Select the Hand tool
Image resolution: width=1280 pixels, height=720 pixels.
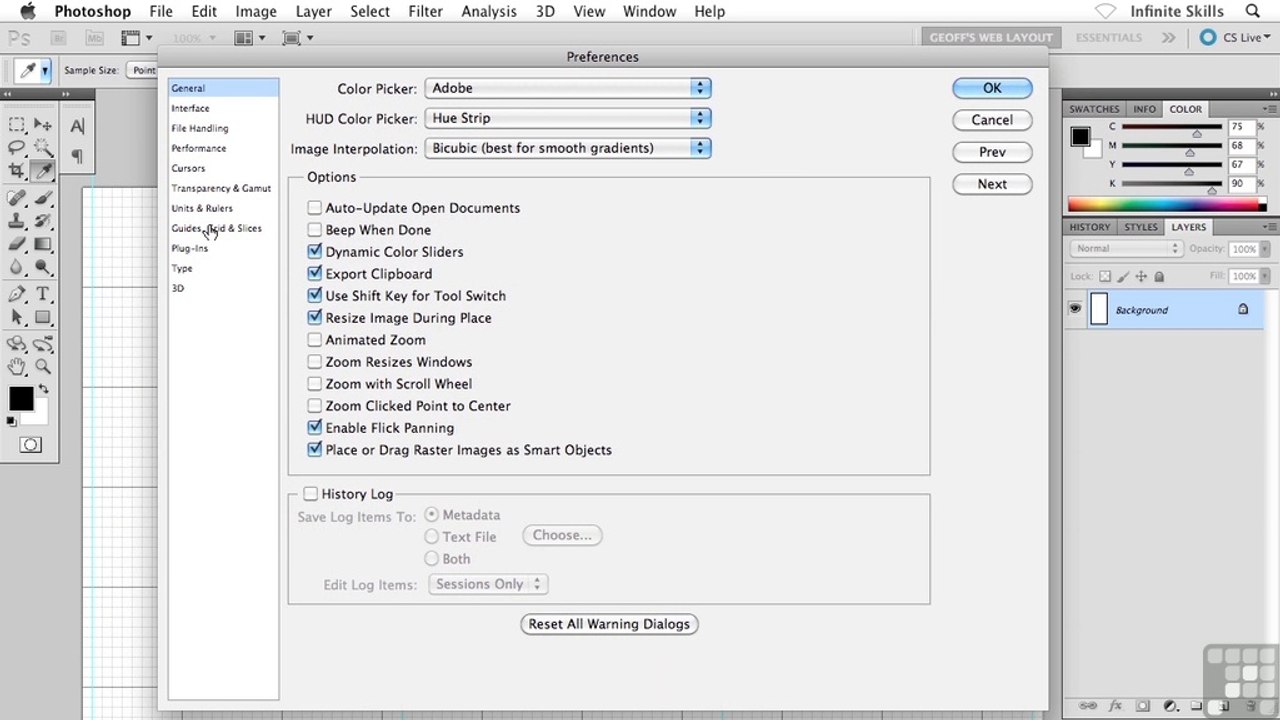coord(17,367)
